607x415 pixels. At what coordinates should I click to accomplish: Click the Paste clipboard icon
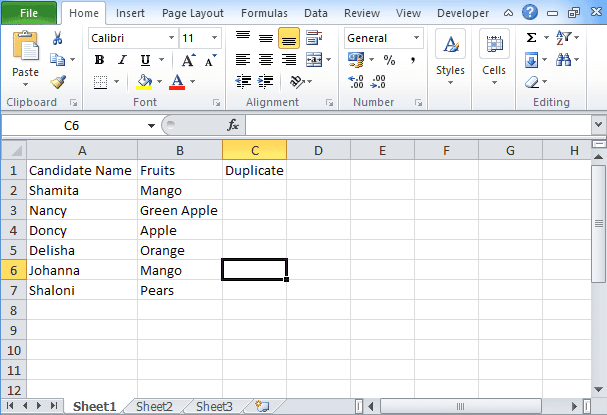(25, 46)
